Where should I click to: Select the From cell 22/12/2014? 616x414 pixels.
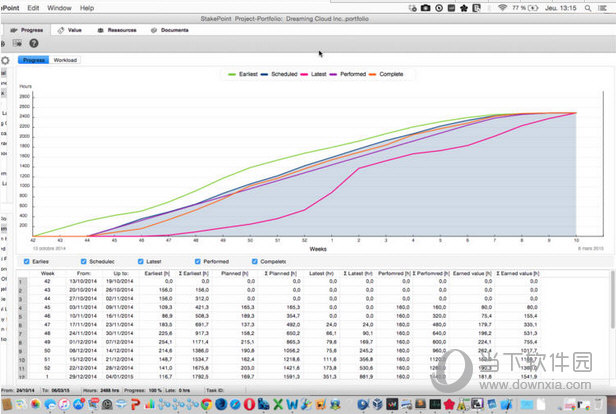[83, 368]
